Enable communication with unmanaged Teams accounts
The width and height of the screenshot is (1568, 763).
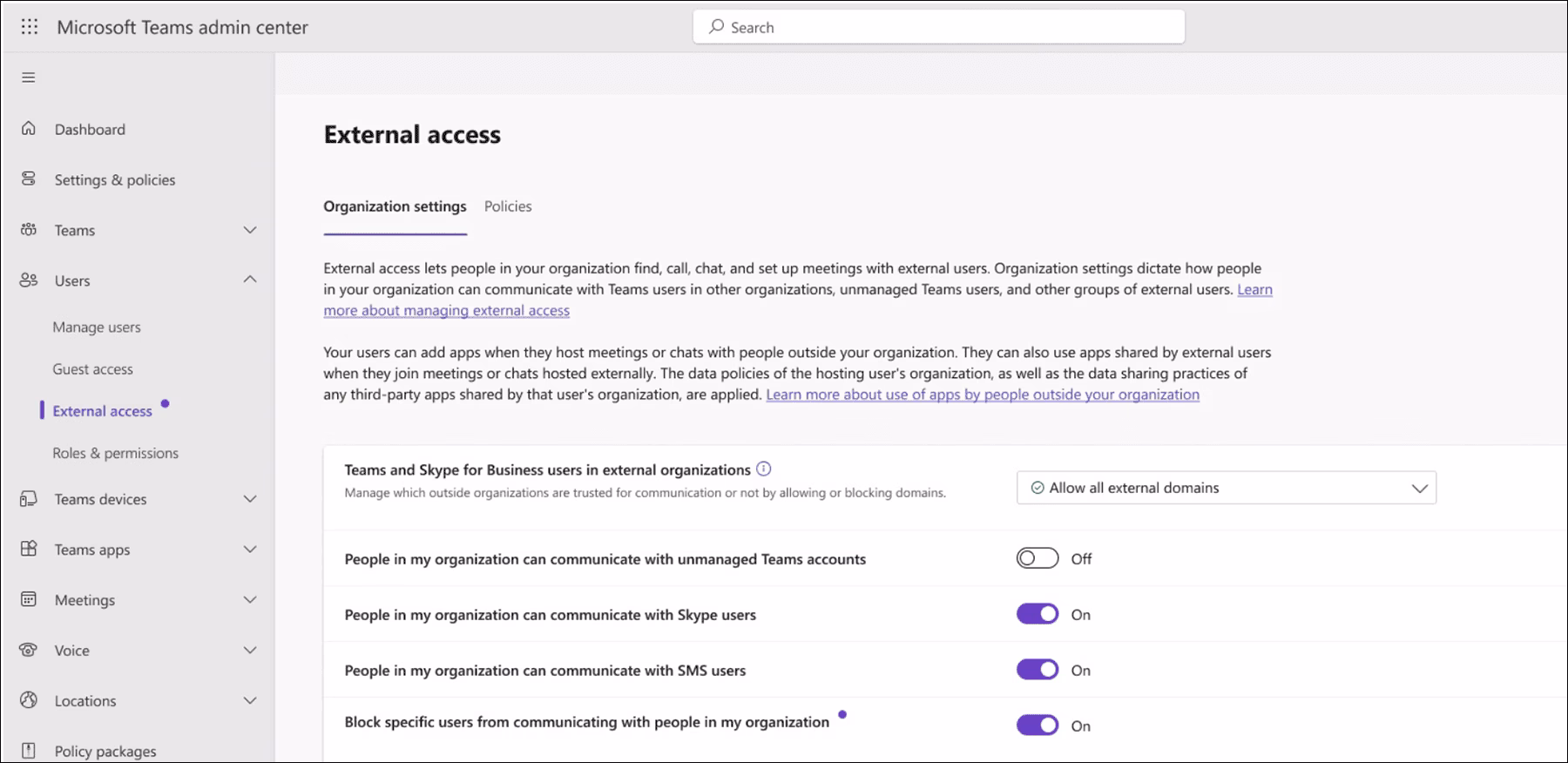(1037, 558)
